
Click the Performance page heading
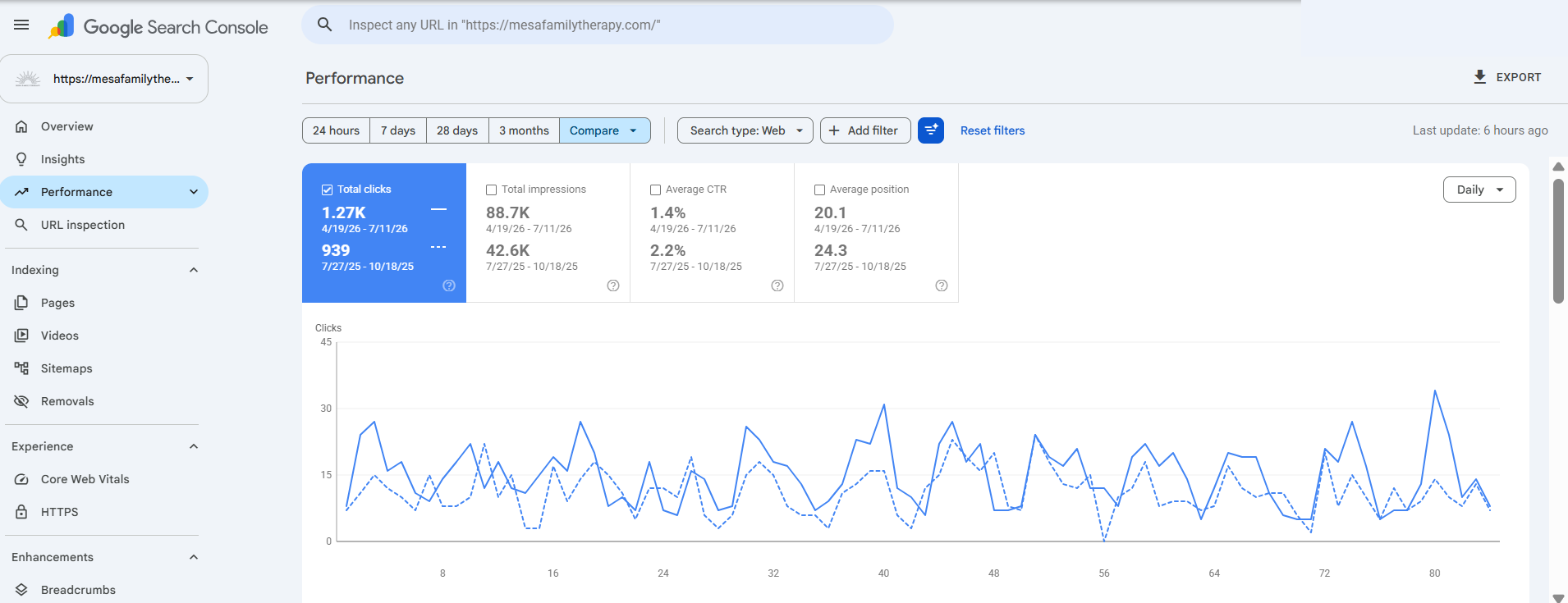click(x=355, y=78)
